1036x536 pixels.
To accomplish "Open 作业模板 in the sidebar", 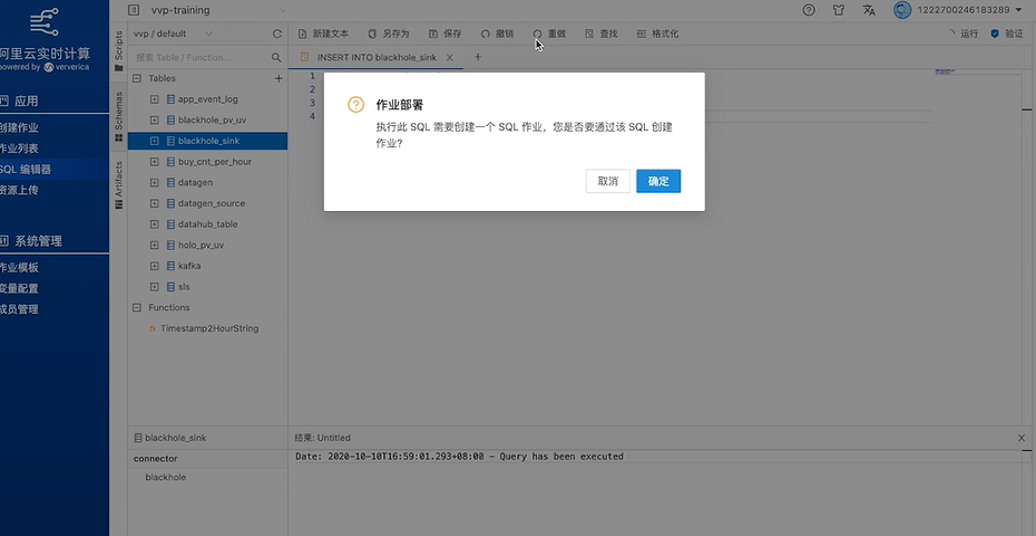I will (19, 268).
